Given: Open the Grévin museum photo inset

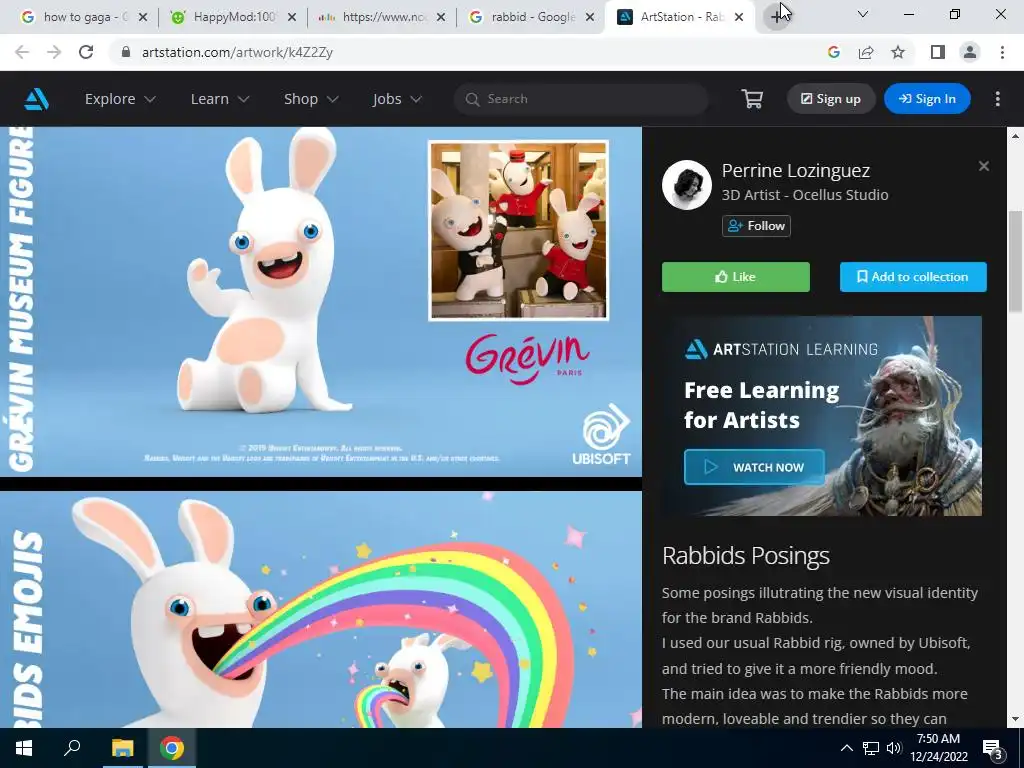Looking at the screenshot, I should [x=518, y=231].
